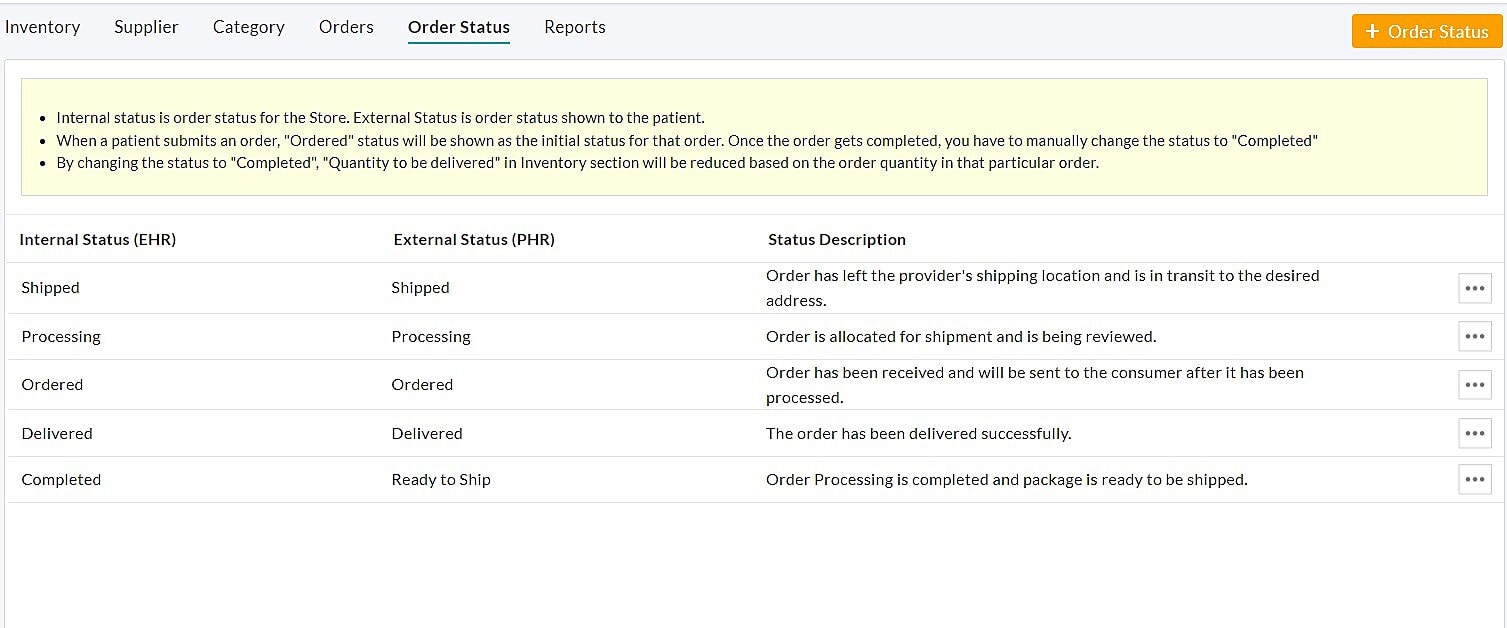Screen dimensions: 1507x628
Task: Open the actions menu for the Delivered status row
Action: [x=1474, y=433]
